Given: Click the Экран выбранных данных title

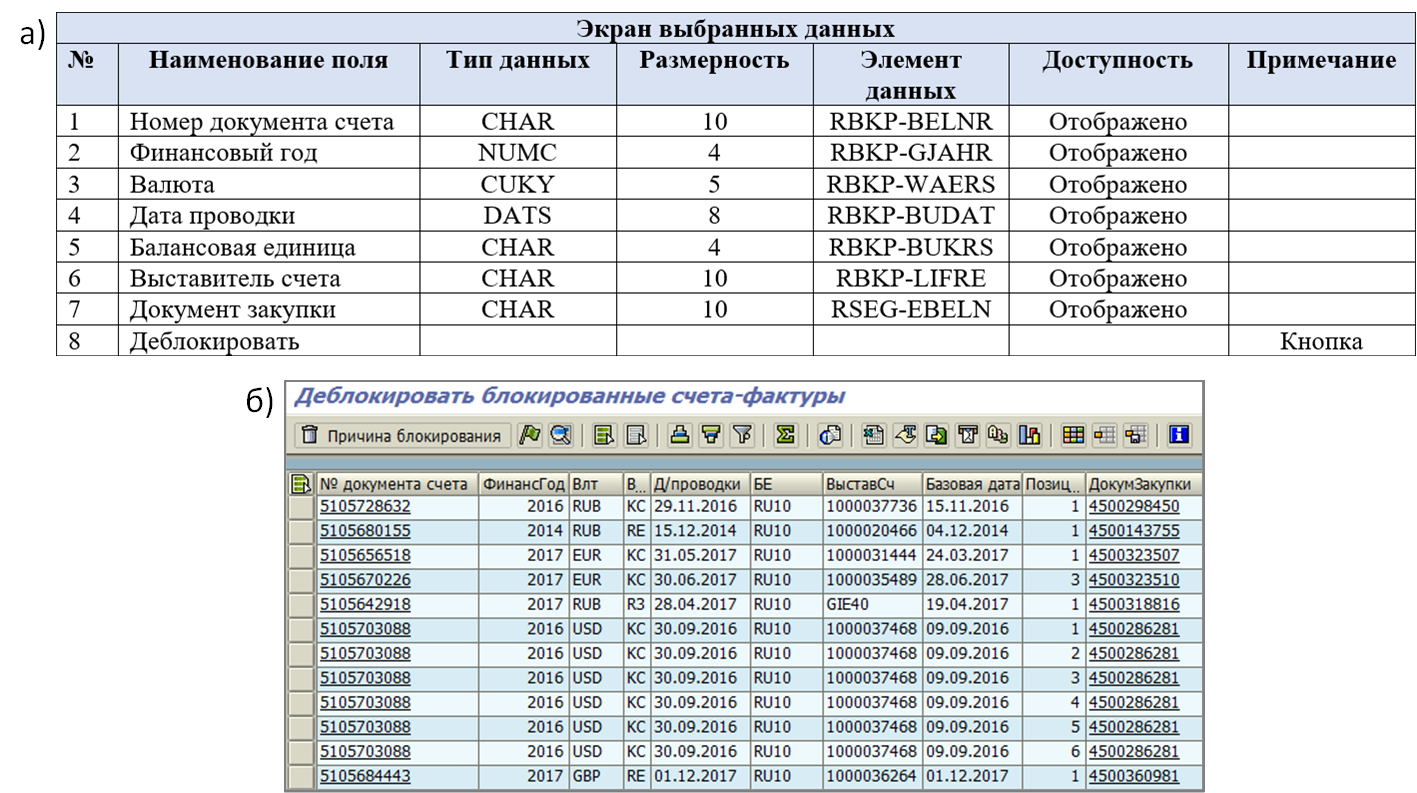Looking at the screenshot, I should click(x=735, y=28).
